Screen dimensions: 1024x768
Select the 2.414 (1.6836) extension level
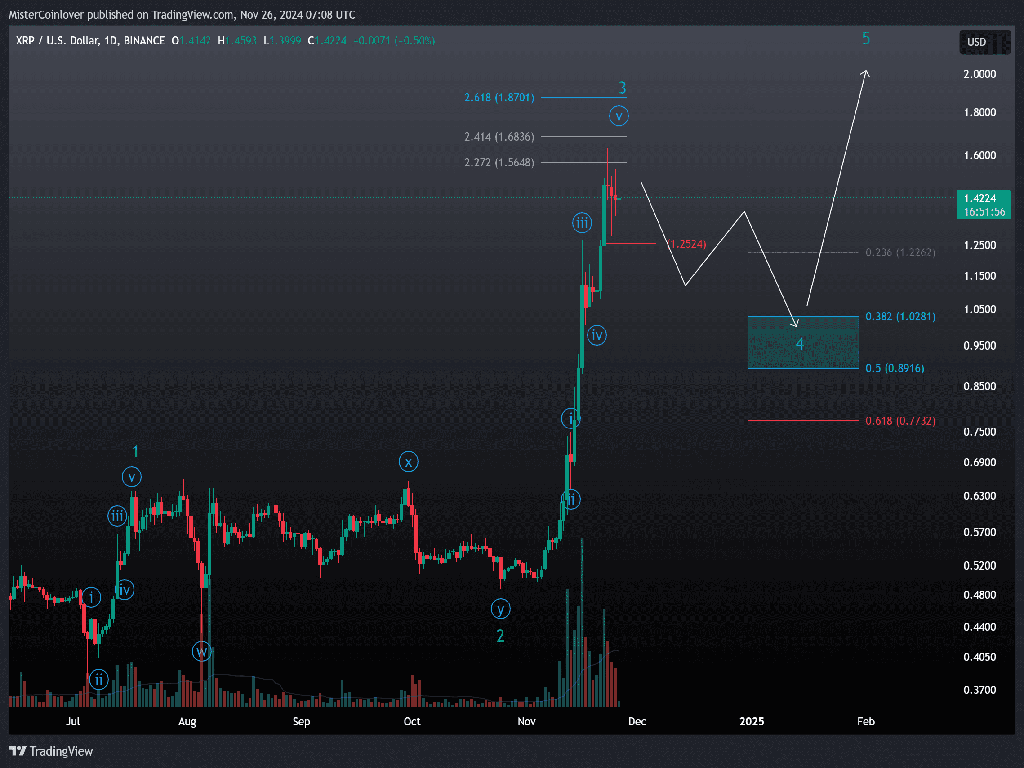coord(499,136)
